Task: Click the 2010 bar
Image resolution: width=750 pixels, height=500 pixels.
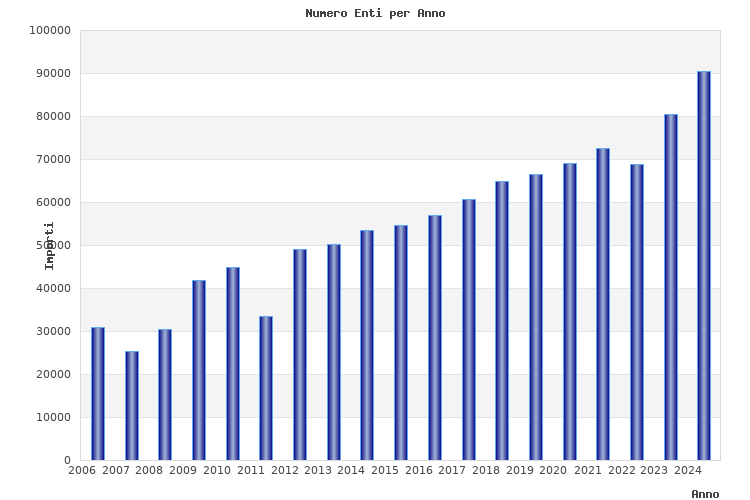Action: click(x=233, y=364)
